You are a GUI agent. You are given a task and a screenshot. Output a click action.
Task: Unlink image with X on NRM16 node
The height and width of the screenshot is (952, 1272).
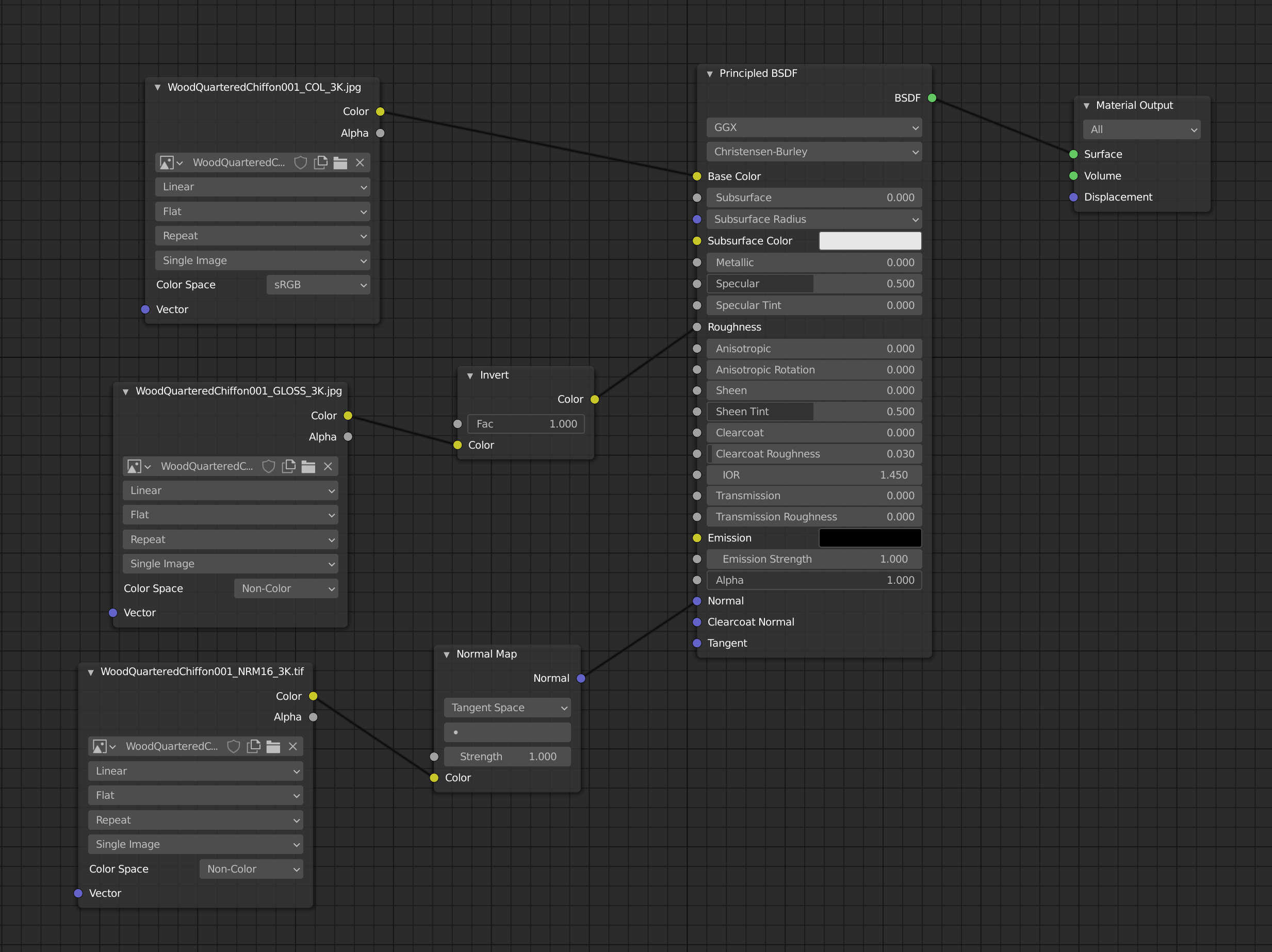(x=292, y=746)
